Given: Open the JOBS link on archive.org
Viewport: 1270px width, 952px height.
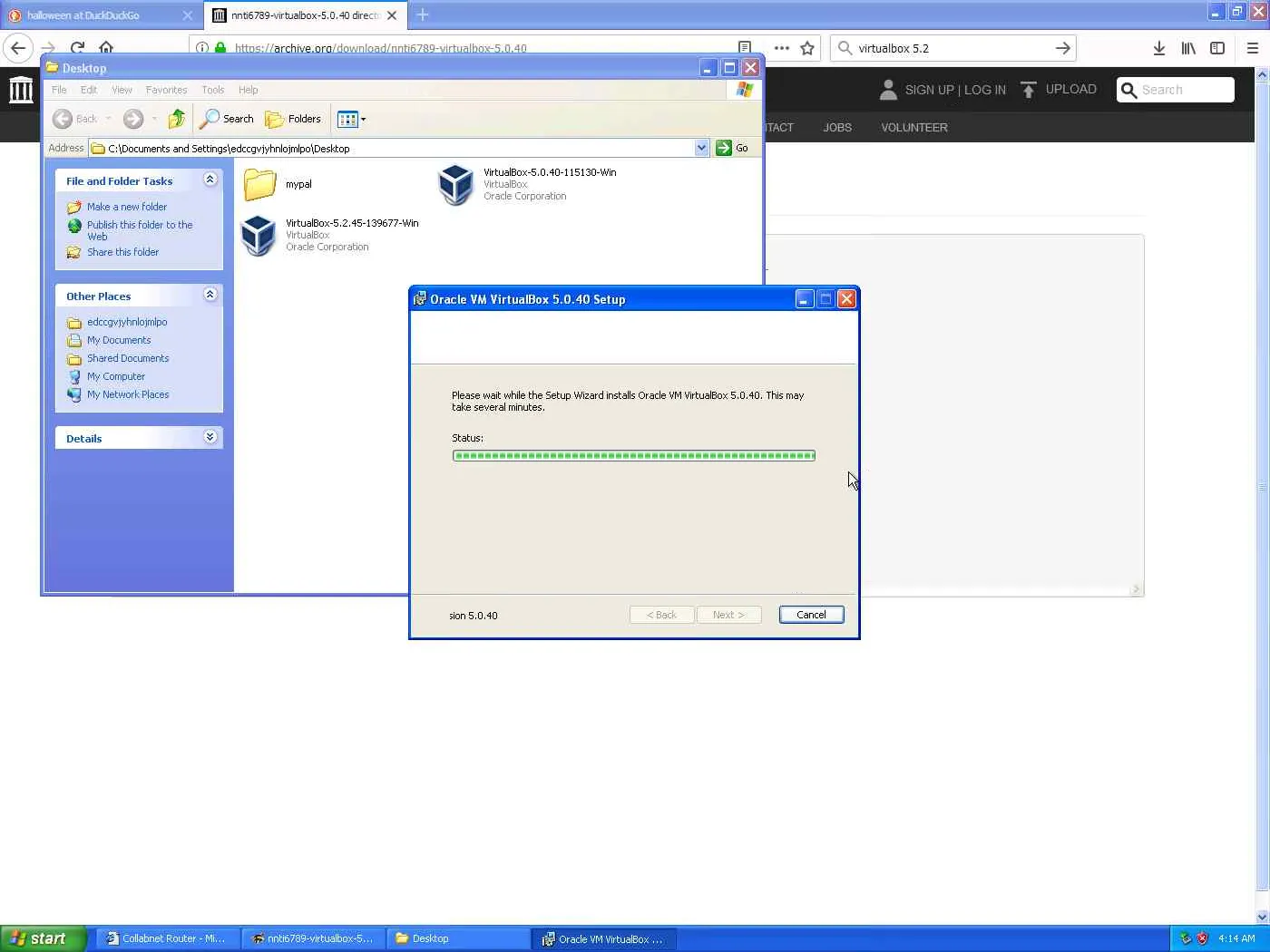Looking at the screenshot, I should click(837, 128).
